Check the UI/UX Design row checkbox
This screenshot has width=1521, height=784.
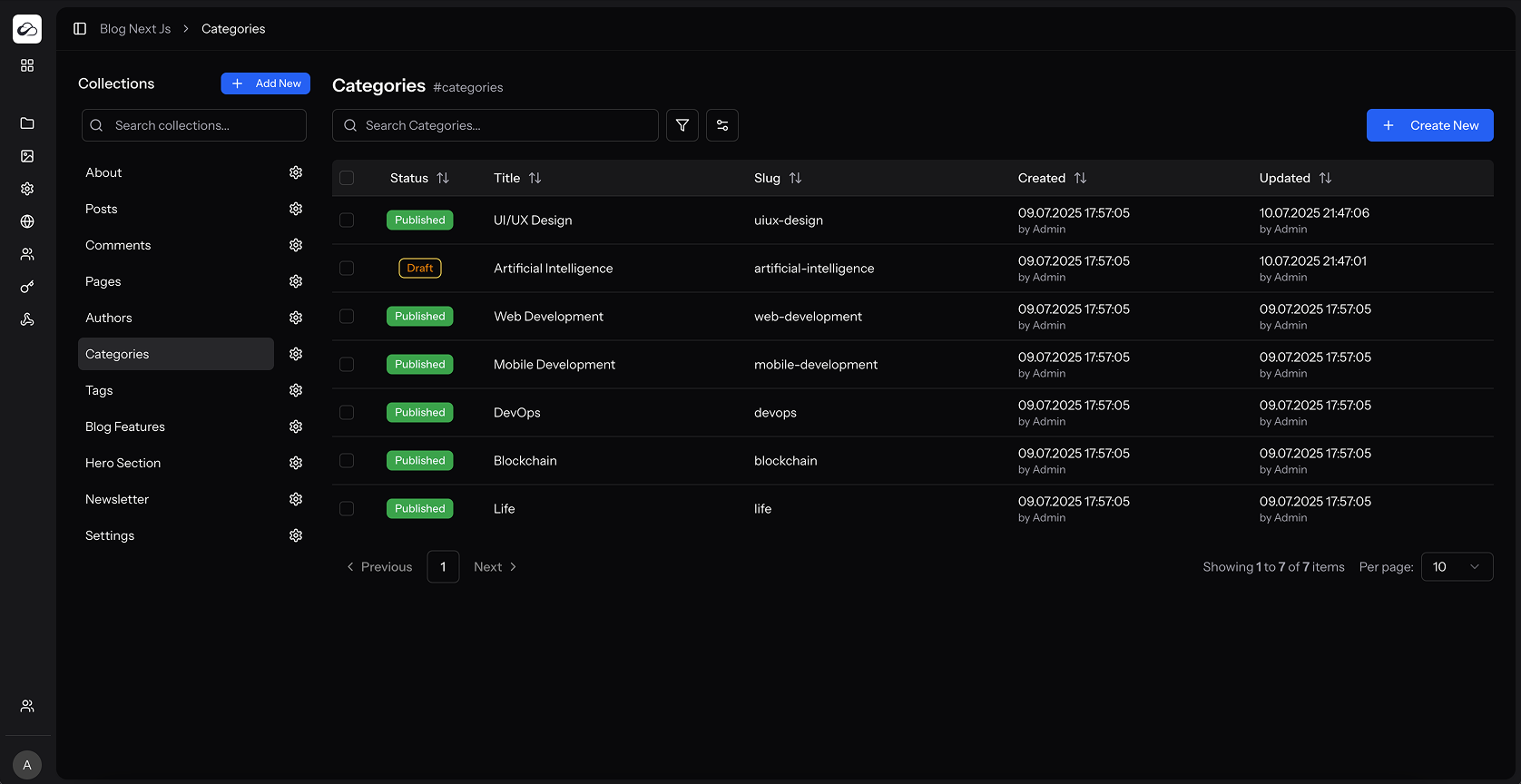(347, 220)
